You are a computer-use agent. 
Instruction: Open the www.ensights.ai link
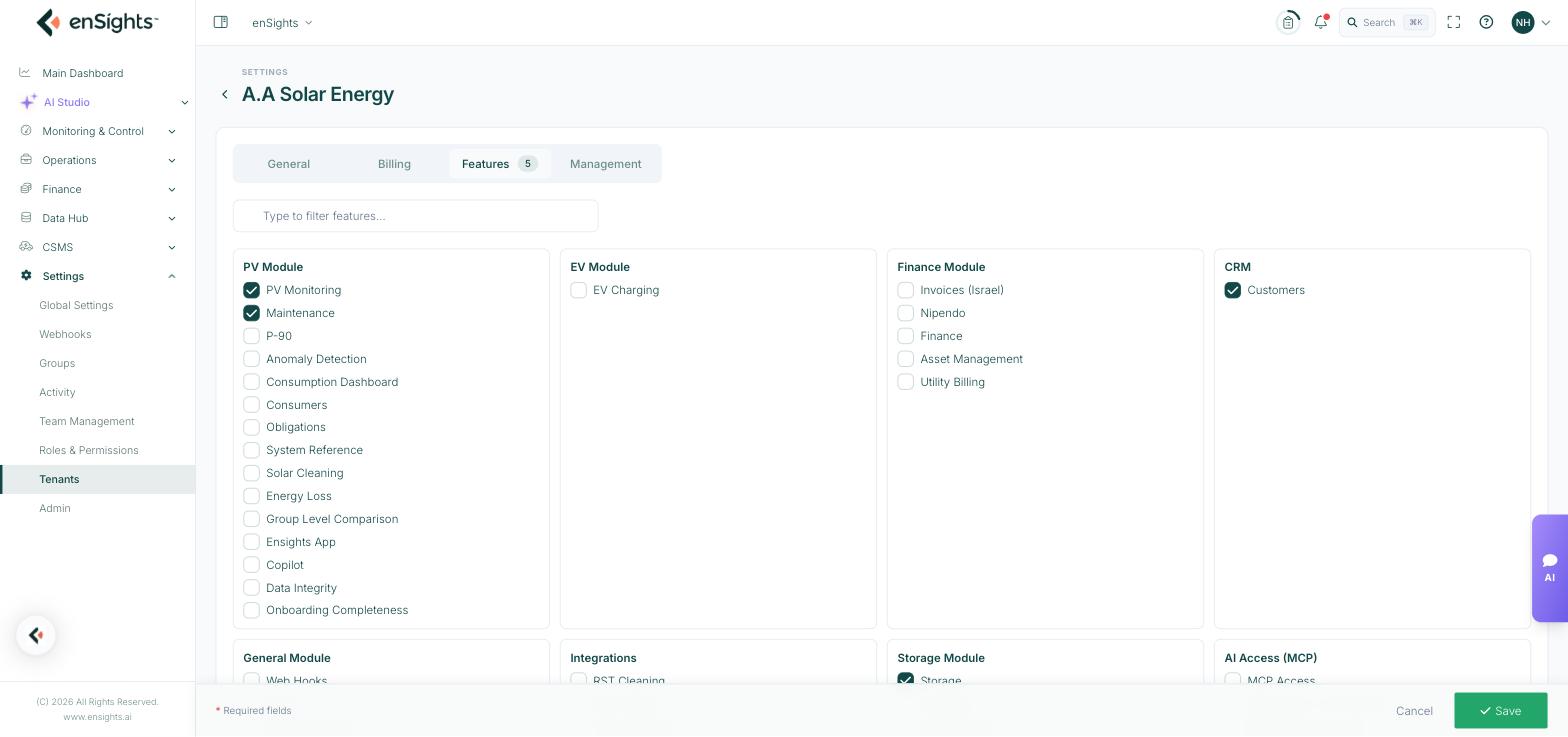coord(97,717)
